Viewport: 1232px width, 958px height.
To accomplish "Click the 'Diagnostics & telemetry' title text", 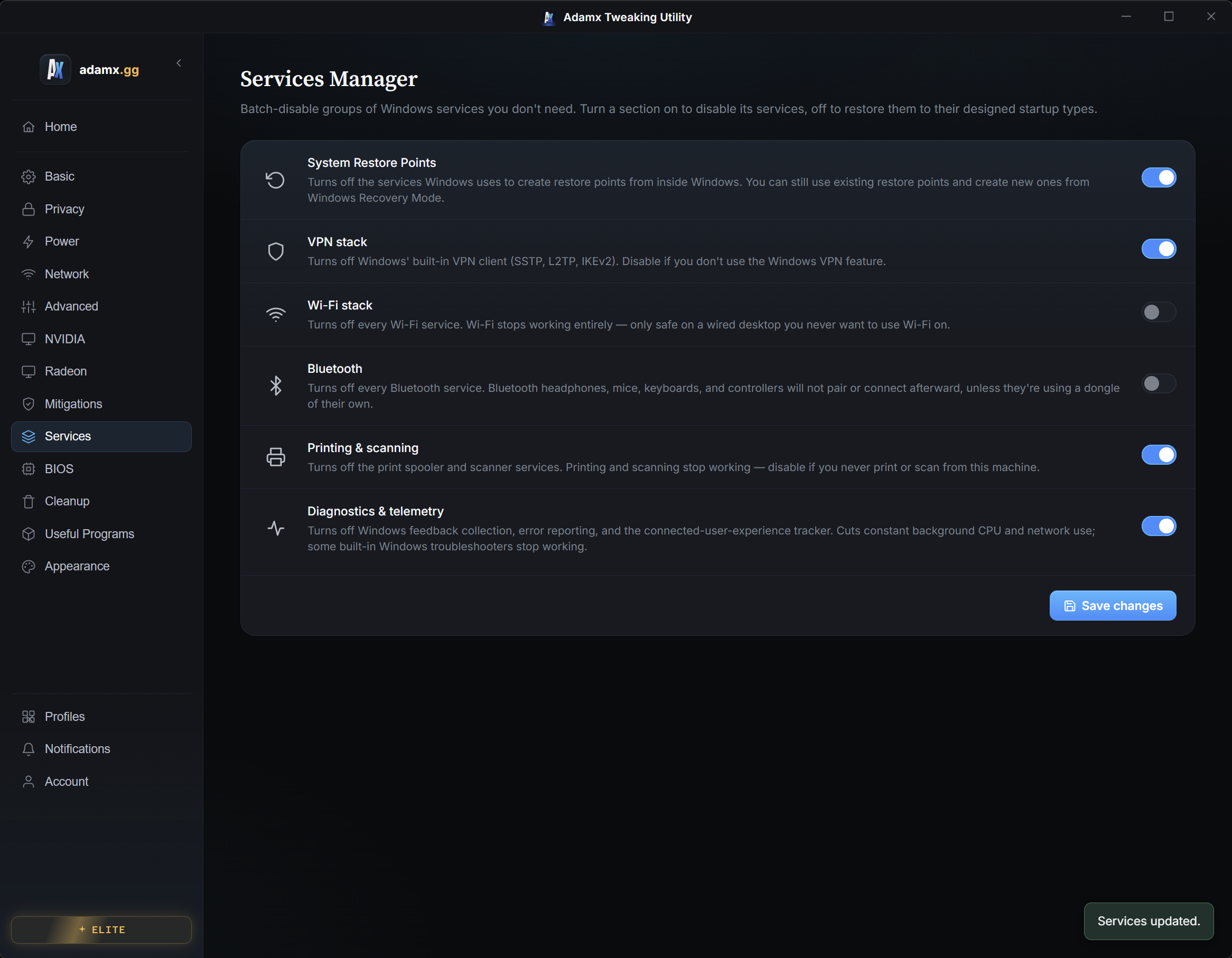I will 376,511.
